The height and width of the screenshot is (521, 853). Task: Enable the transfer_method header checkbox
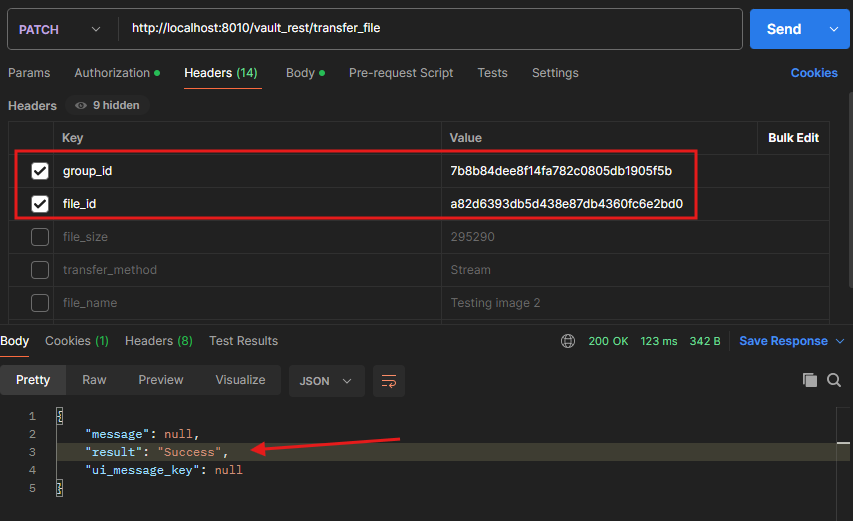tap(40, 270)
